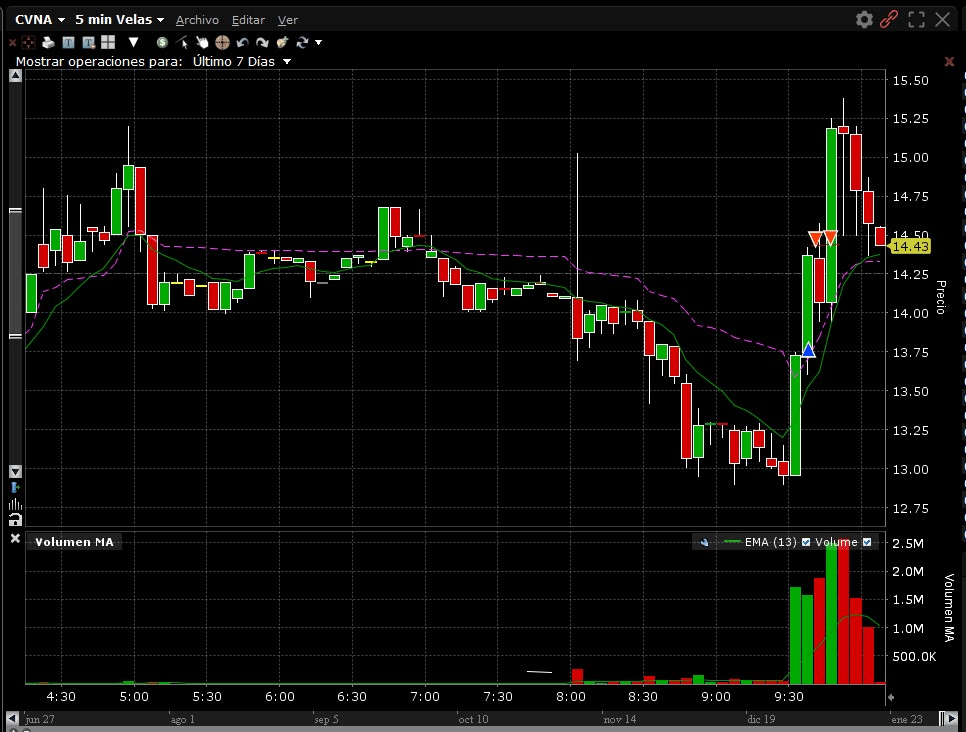966x732 pixels.
Task: Click the 'oct 10' date on timeline
Action: click(473, 719)
